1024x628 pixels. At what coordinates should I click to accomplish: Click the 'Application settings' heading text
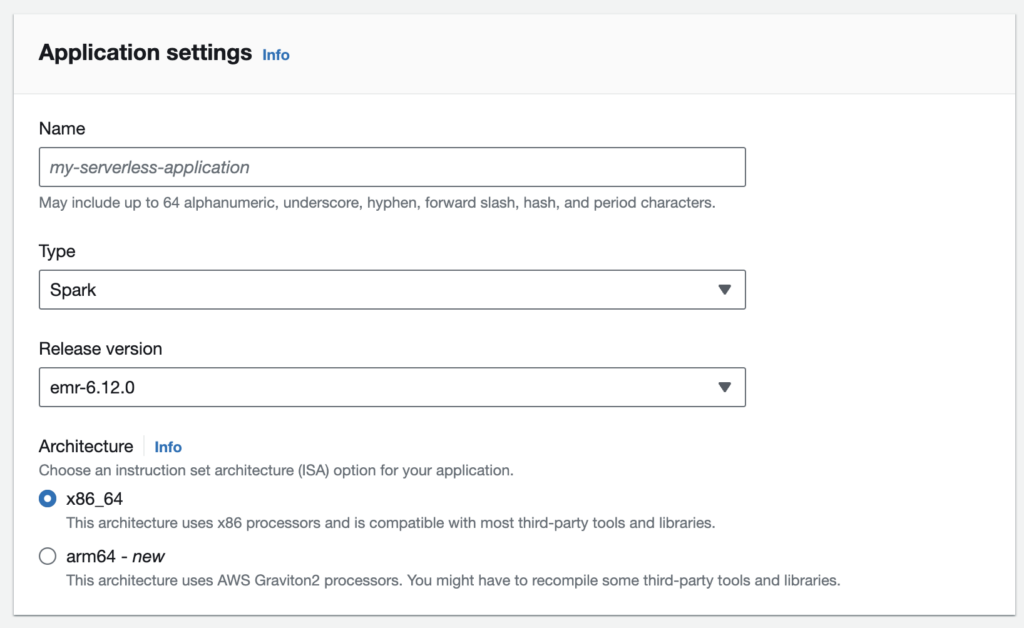point(145,52)
